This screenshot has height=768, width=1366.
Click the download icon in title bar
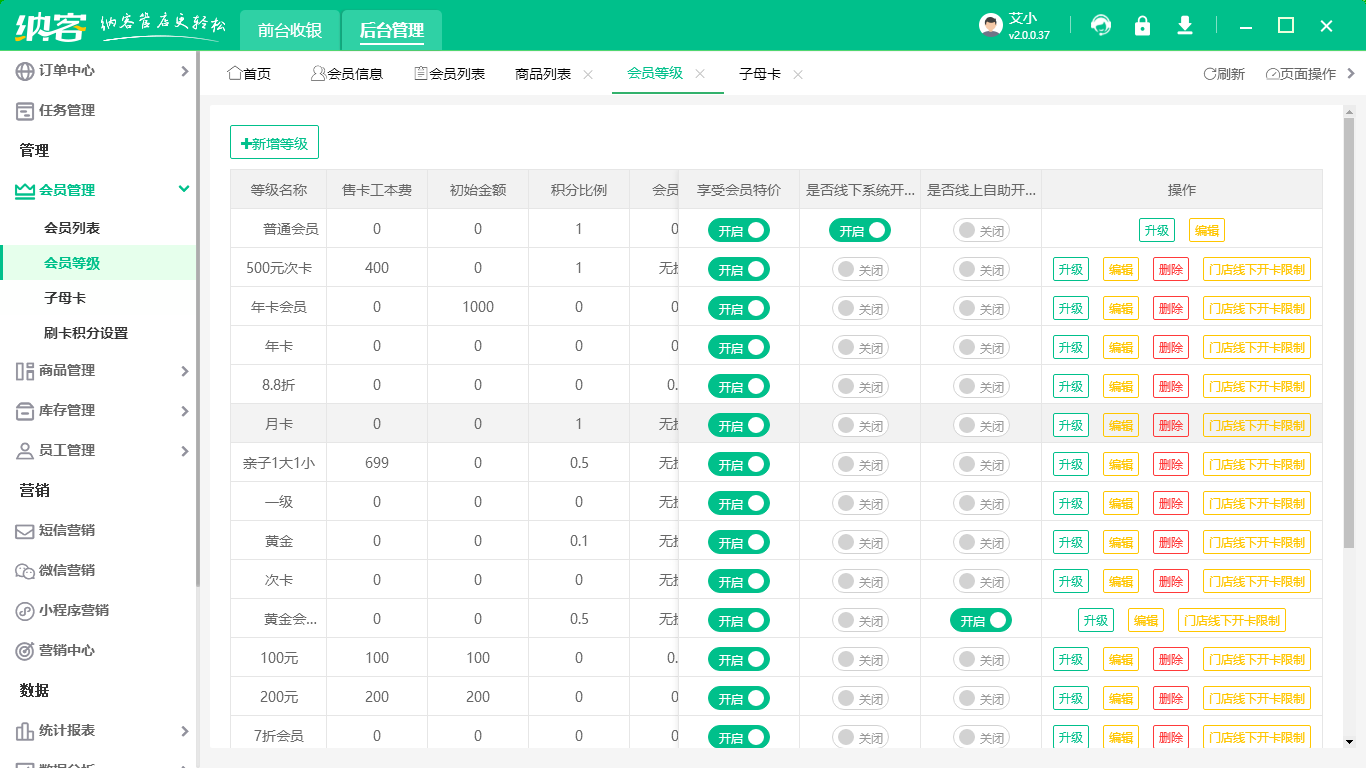pyautogui.click(x=1185, y=25)
